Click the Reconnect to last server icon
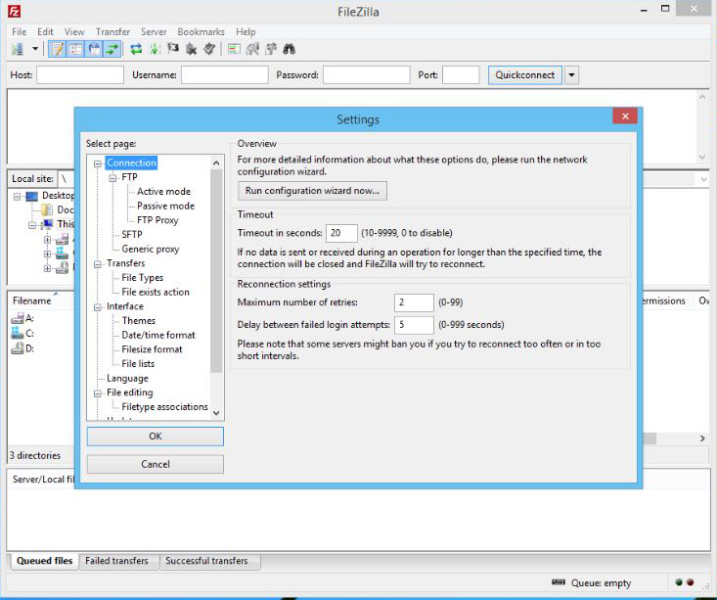Image resolution: width=717 pixels, height=600 pixels. pyautogui.click(x=209, y=48)
